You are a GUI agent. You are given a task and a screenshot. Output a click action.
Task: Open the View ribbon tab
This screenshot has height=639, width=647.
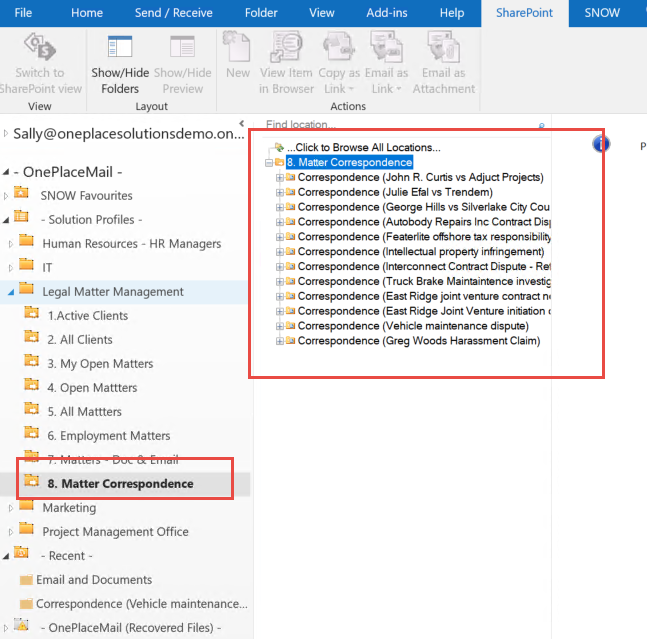tap(322, 13)
